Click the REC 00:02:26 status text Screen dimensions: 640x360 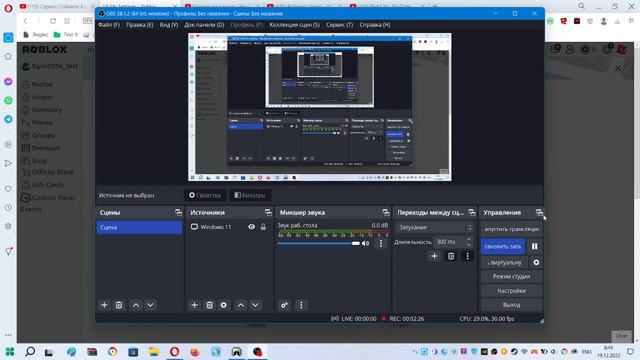[407, 318]
